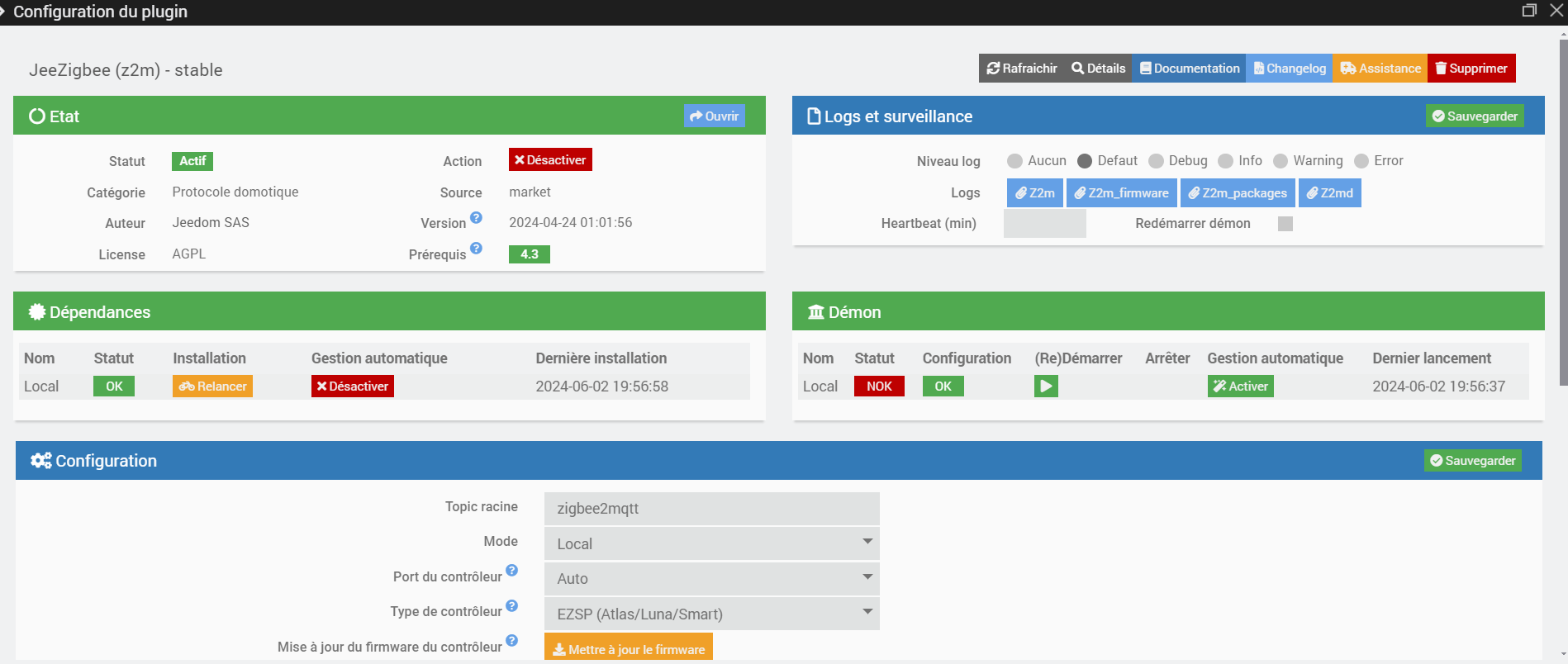
Task: Toggle Redémarrer démon checkbox
Action: click(1285, 224)
